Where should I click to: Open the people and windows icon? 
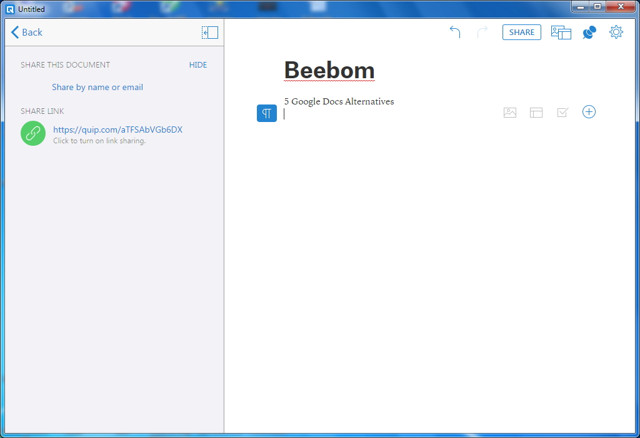561,32
